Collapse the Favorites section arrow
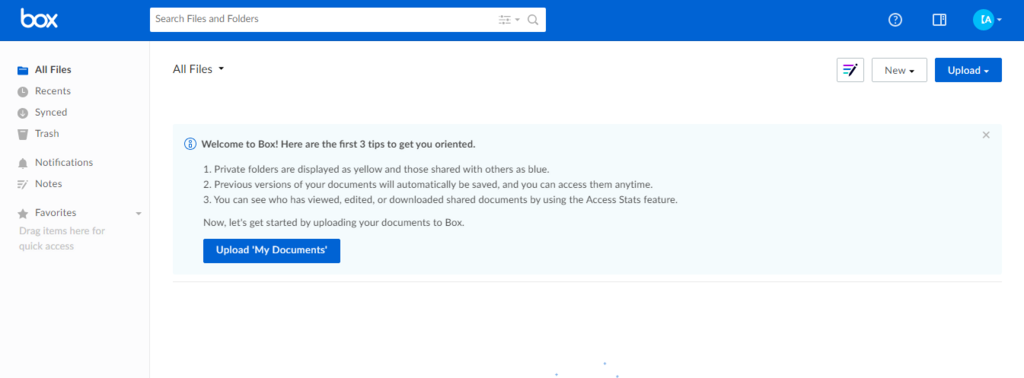The image size is (1024, 378). (138, 213)
